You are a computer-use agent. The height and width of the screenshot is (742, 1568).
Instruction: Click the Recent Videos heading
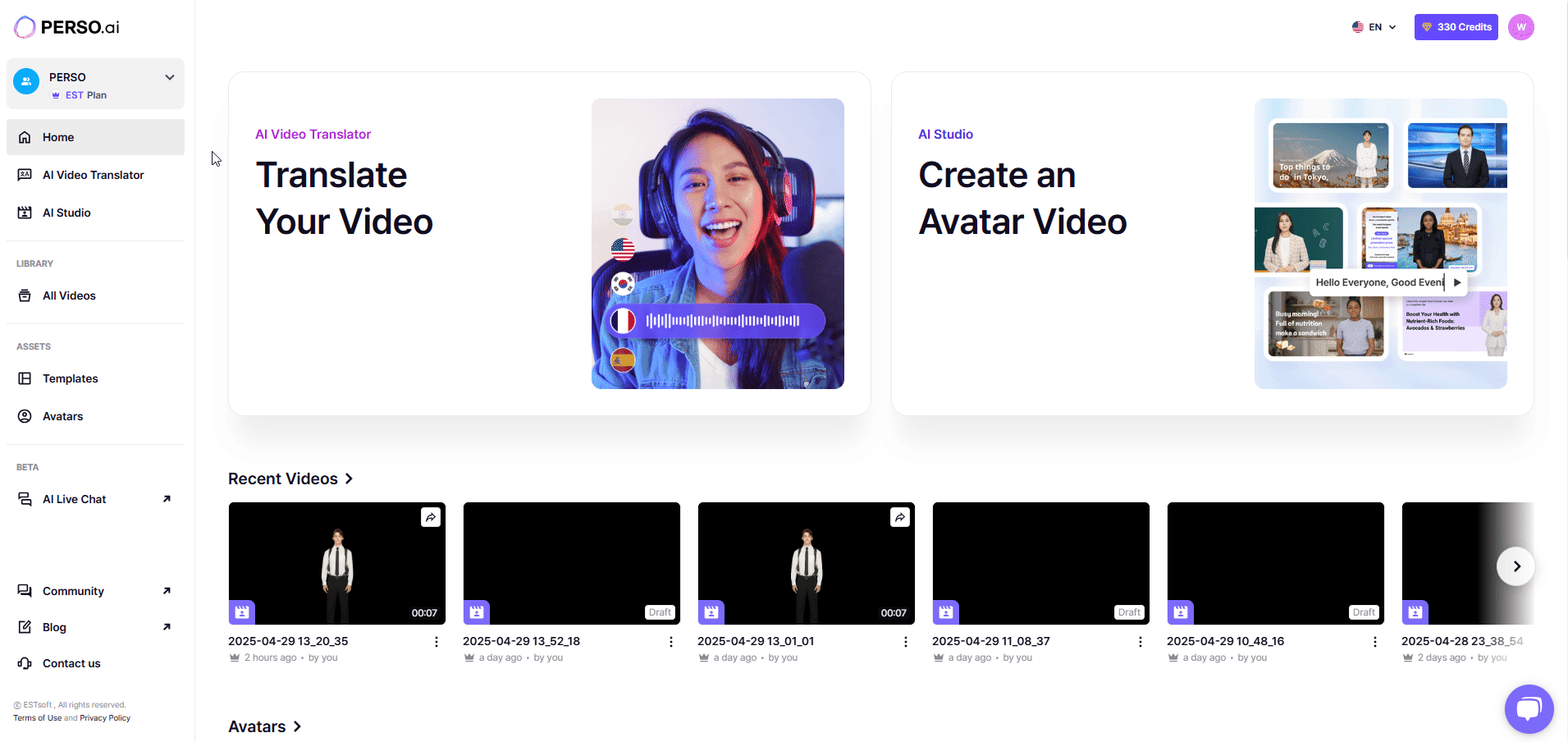283,479
